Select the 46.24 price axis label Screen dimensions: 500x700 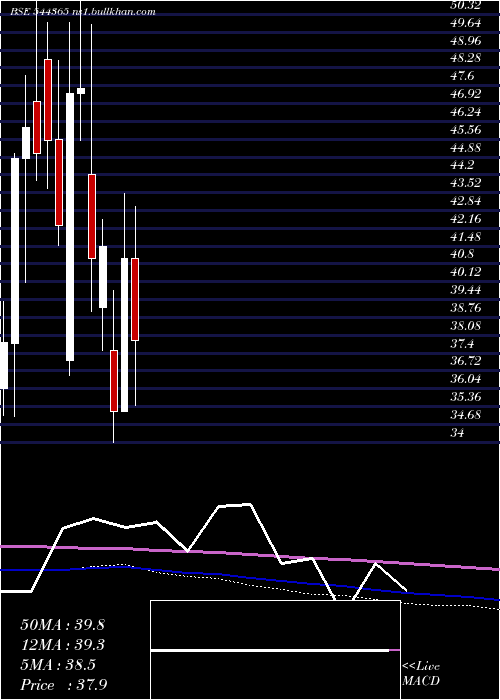click(x=466, y=112)
